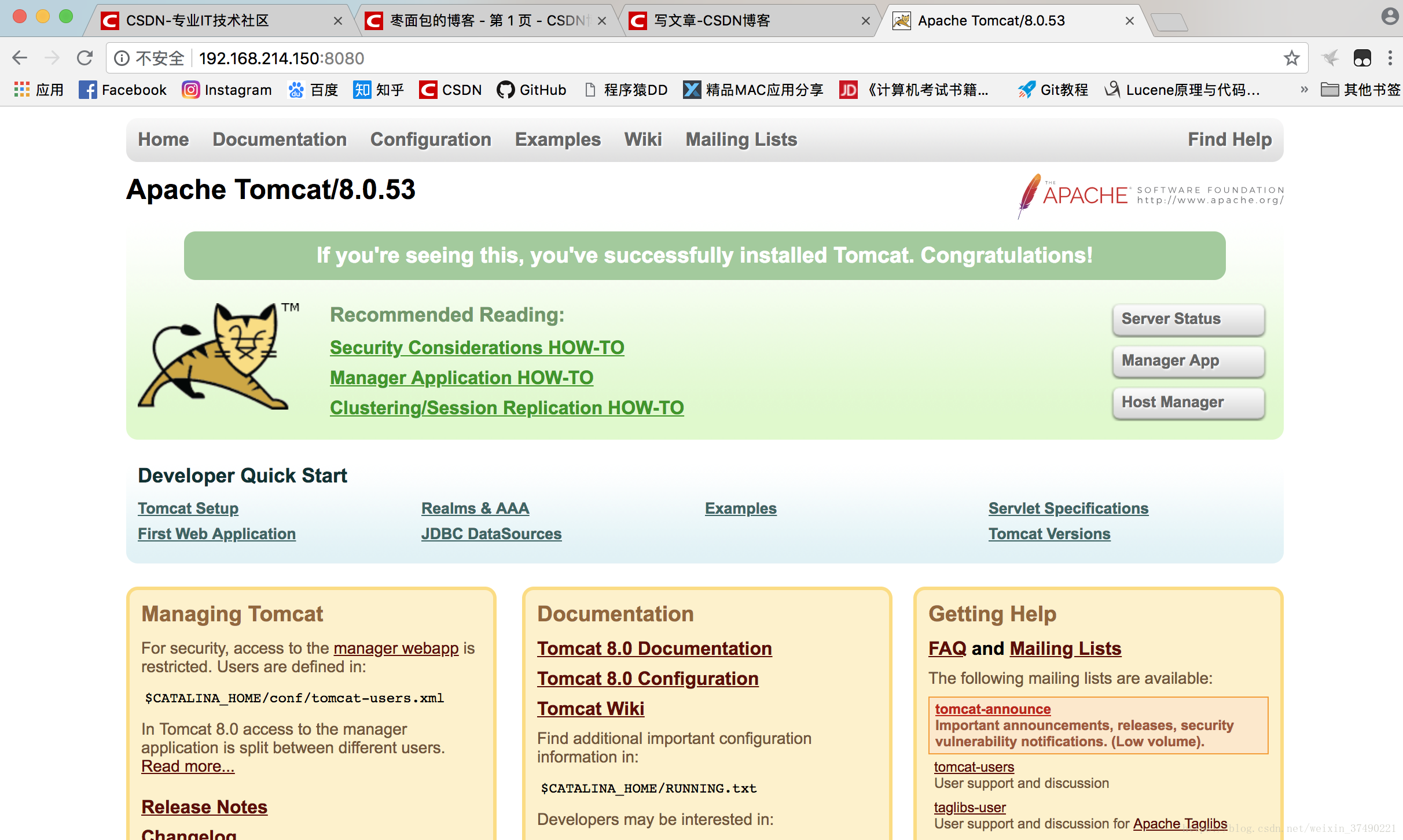
Task: Click the dark mask extension icon
Action: coord(1362,58)
